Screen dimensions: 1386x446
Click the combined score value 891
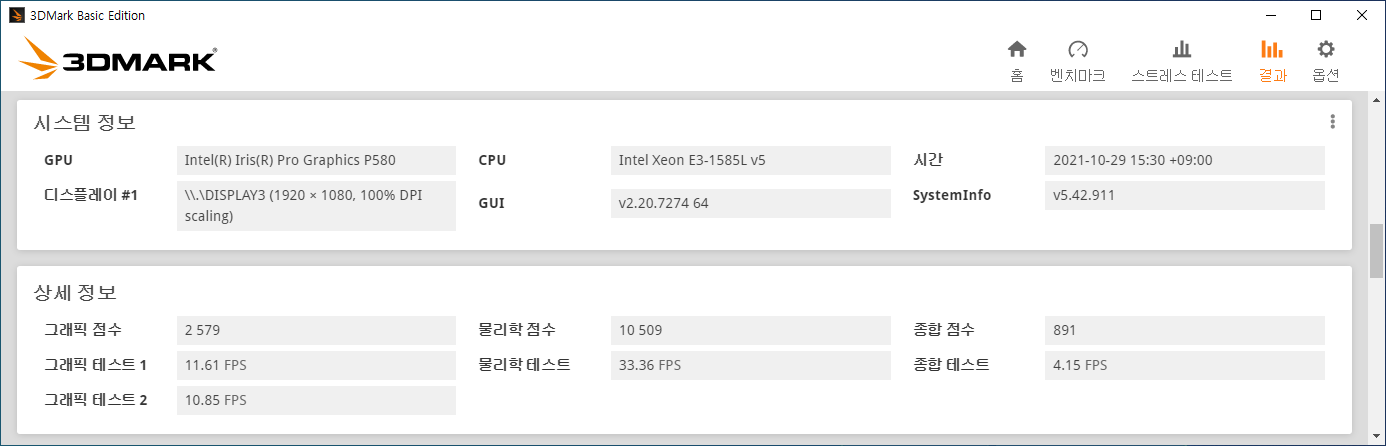pyautogui.click(x=1184, y=330)
